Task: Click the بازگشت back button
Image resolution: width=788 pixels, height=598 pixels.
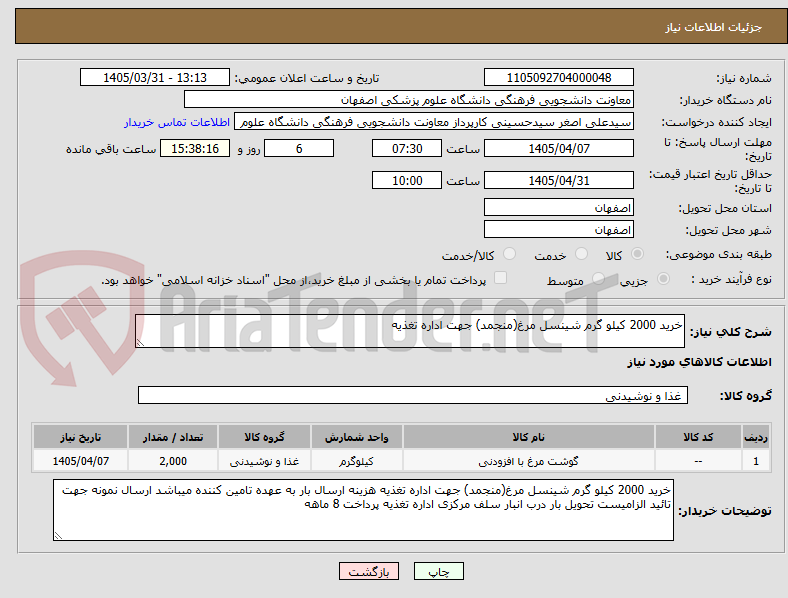Action: [369, 571]
